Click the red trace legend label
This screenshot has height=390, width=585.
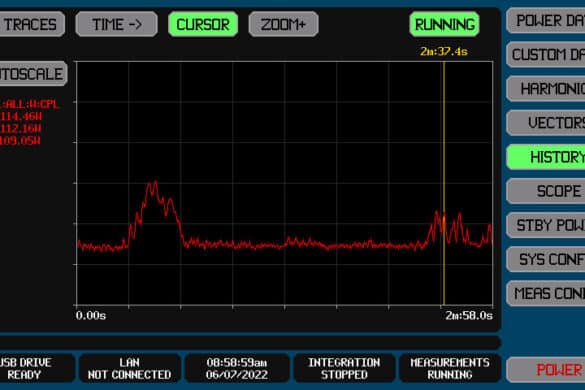tap(29, 104)
